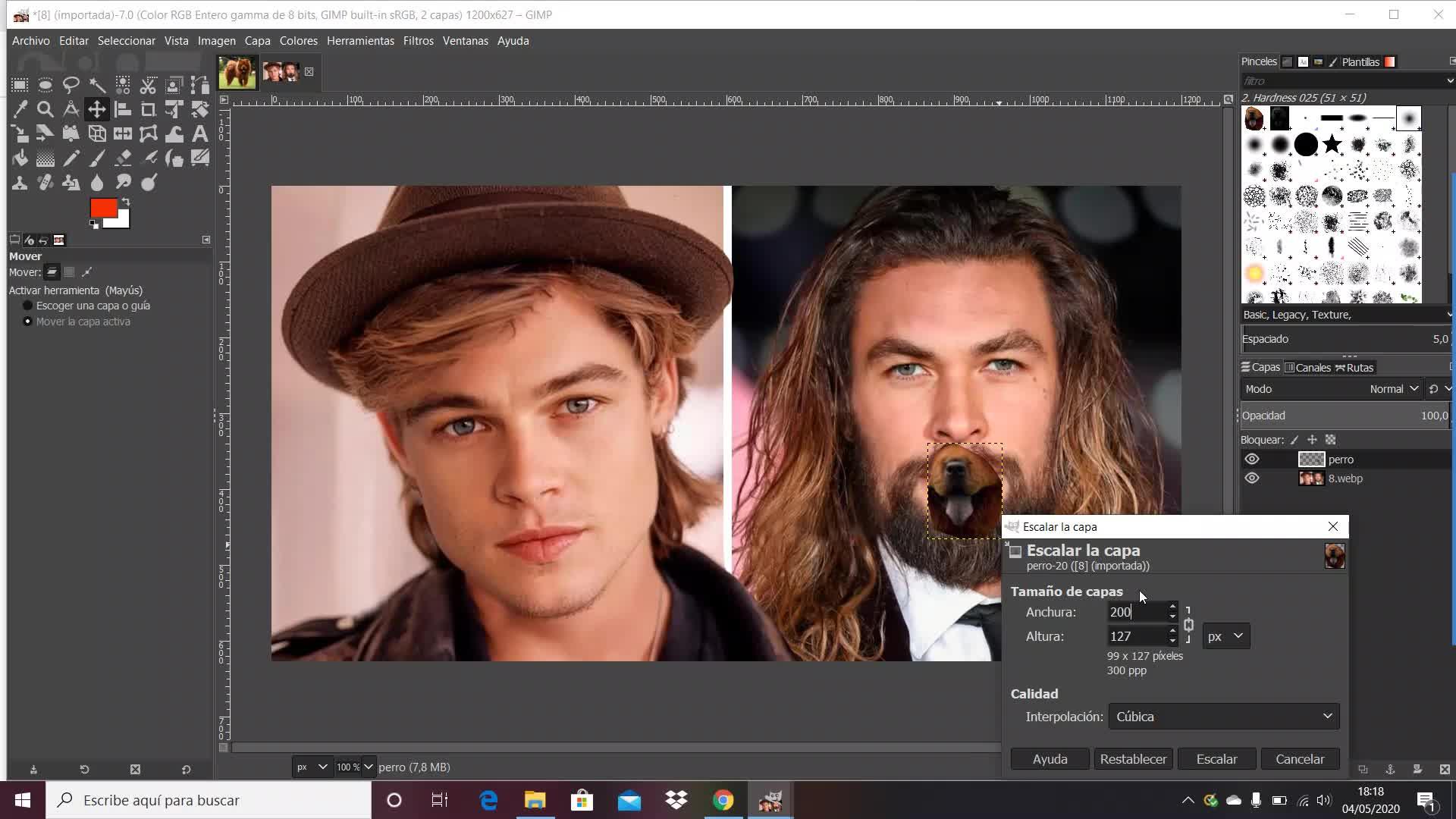Choose the Fuzzy Select magic wand
This screenshot has width=1456, height=819.
pyautogui.click(x=97, y=85)
